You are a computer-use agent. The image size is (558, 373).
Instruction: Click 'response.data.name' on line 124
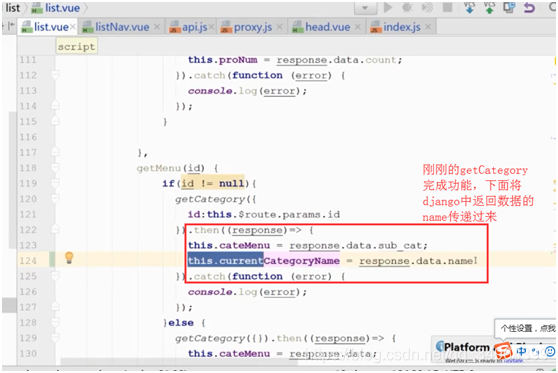coord(416,261)
